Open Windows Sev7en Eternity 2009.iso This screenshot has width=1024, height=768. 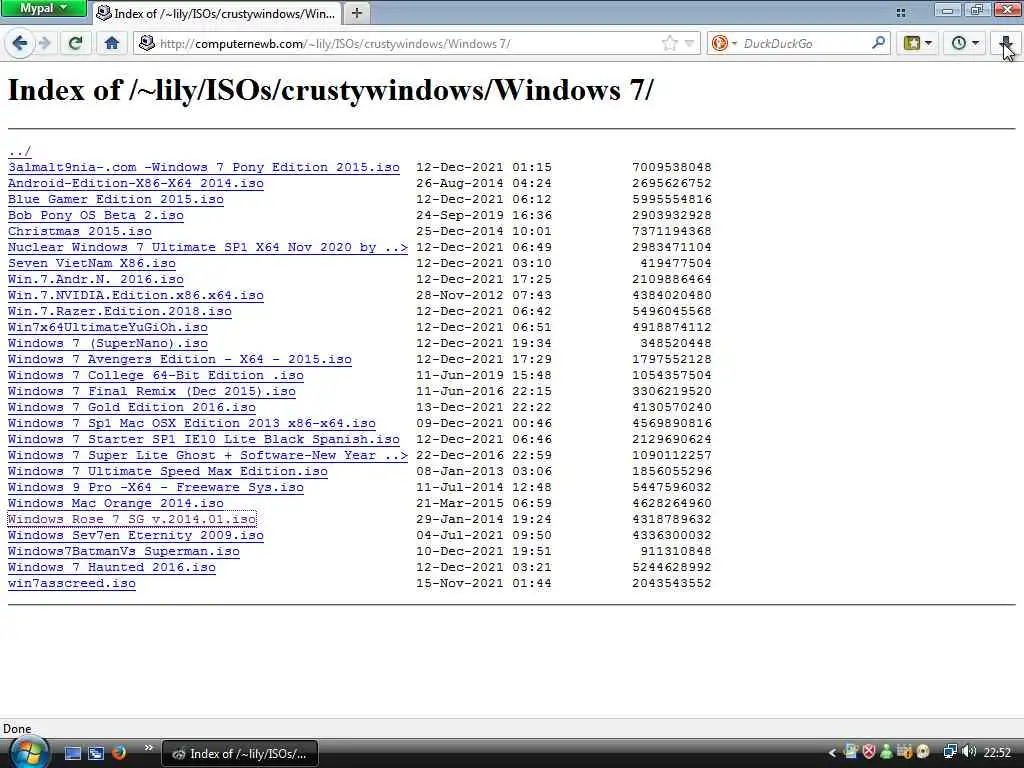point(136,536)
